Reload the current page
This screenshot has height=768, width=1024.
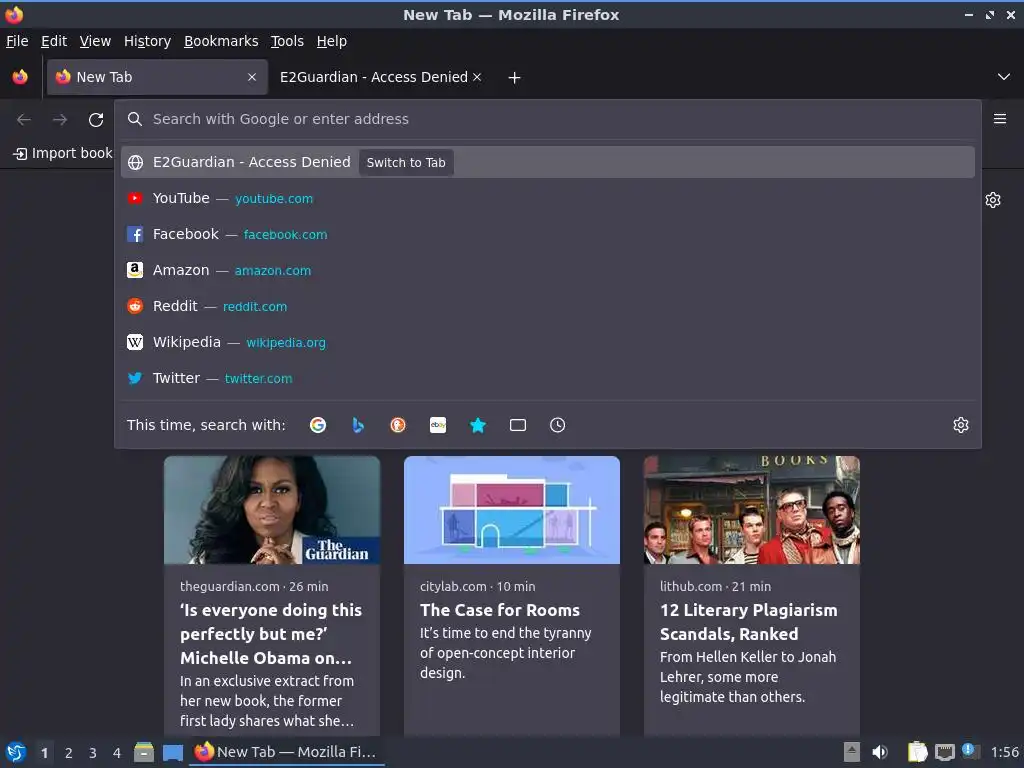point(96,120)
